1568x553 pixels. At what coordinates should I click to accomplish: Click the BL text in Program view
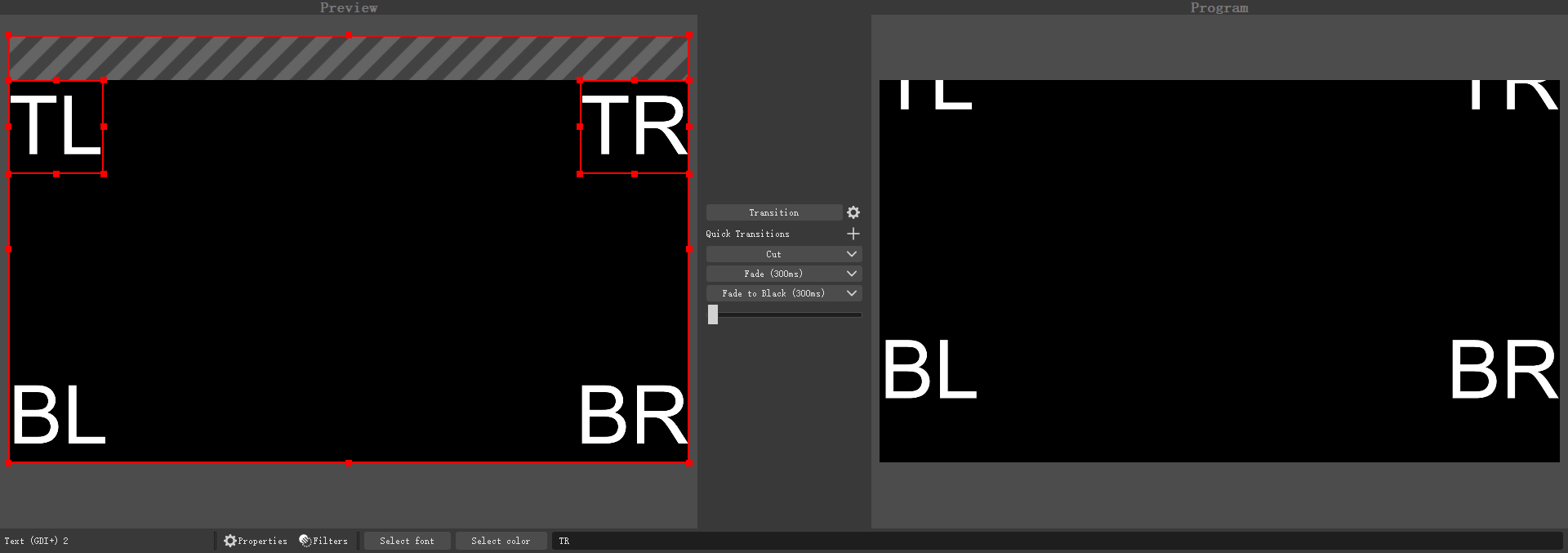pos(929,370)
